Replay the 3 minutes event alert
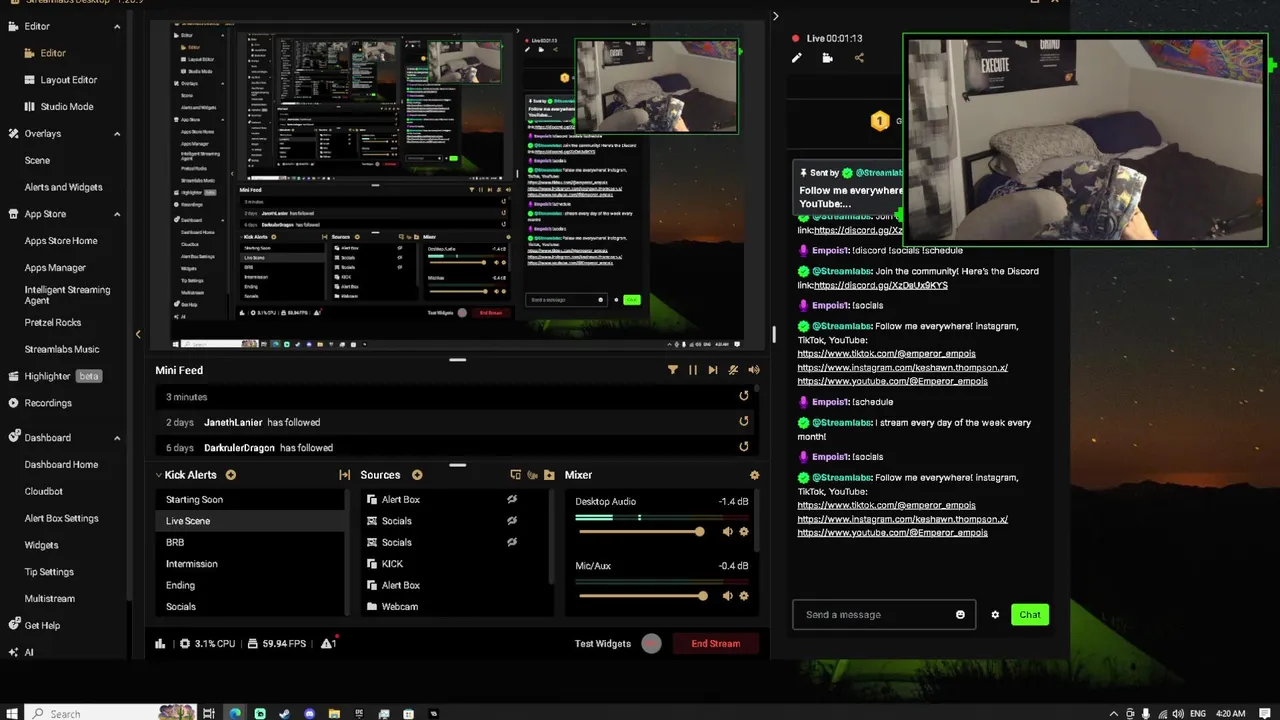The width and height of the screenshot is (1280, 720). coord(743,396)
